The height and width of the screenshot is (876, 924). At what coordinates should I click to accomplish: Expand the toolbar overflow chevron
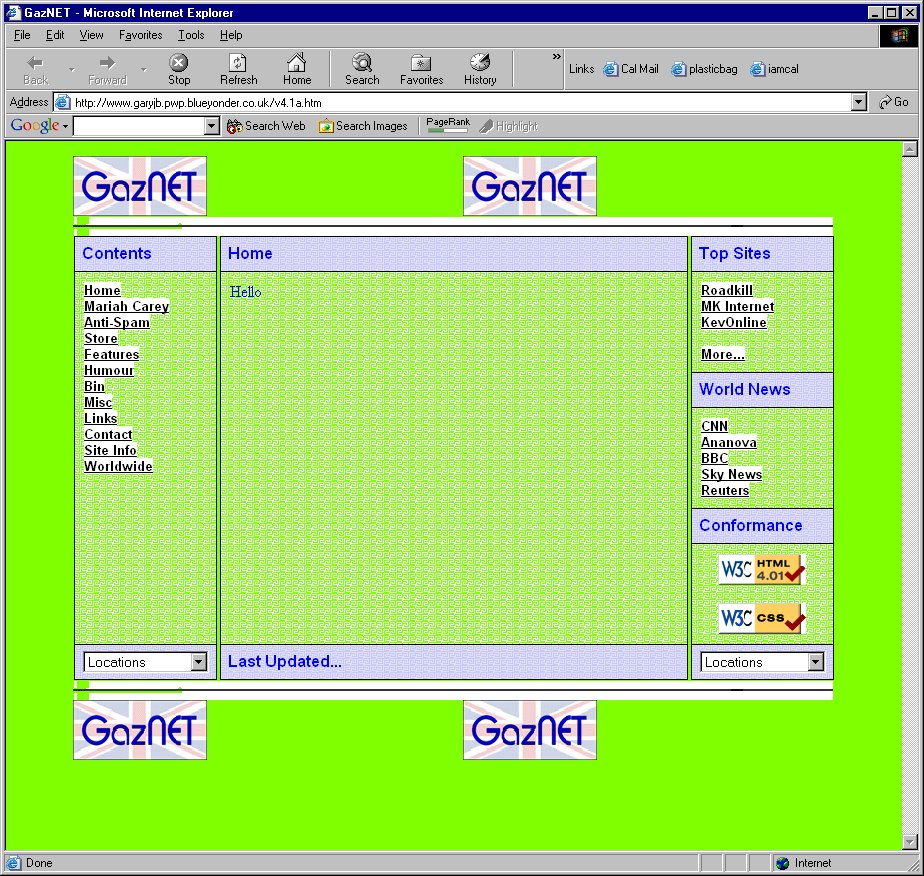(x=556, y=57)
